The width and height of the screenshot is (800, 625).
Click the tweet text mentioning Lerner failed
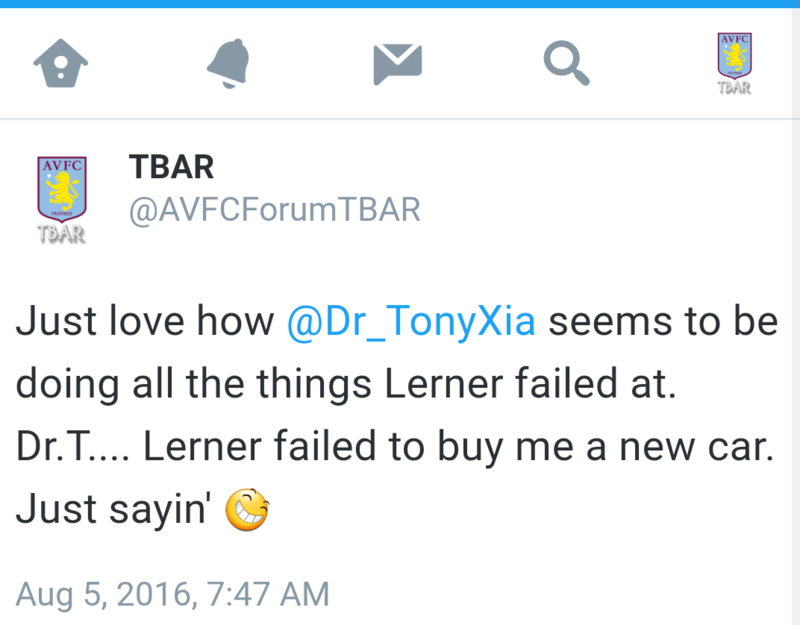pyautogui.click(x=397, y=414)
